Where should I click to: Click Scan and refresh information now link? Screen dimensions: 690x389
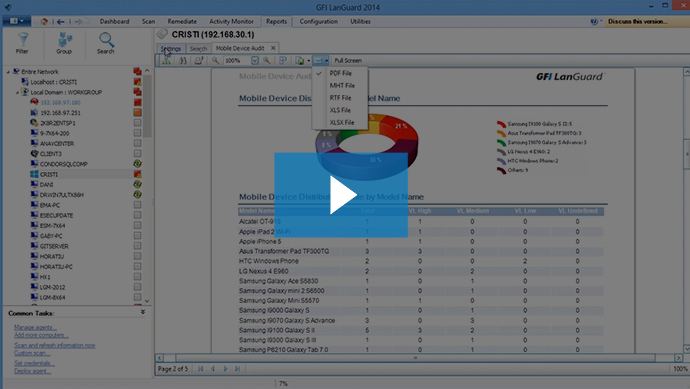55,345
